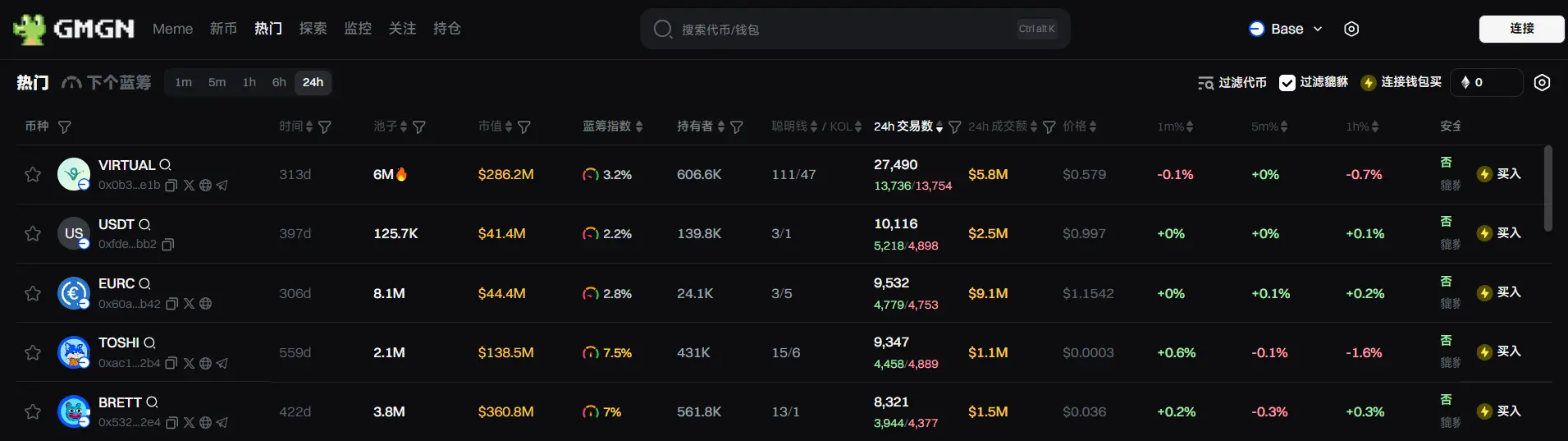The height and width of the screenshot is (441, 1568).
Task: Star the USDT token as favorite
Action: 33,233
